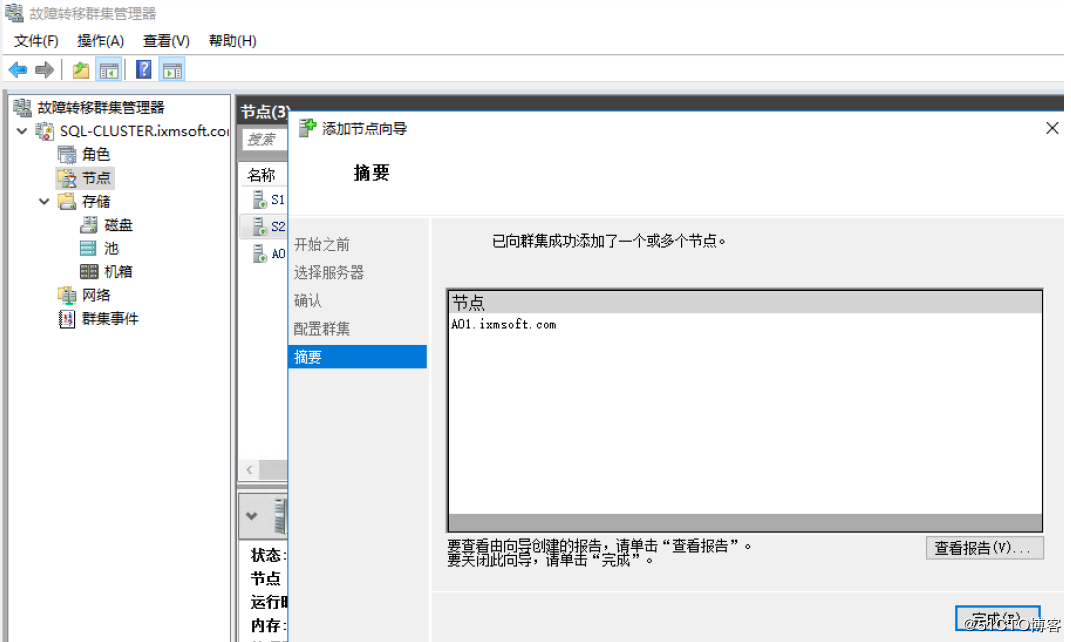Click the 状态 label in details panel
1071x642 pixels.
coord(268,555)
